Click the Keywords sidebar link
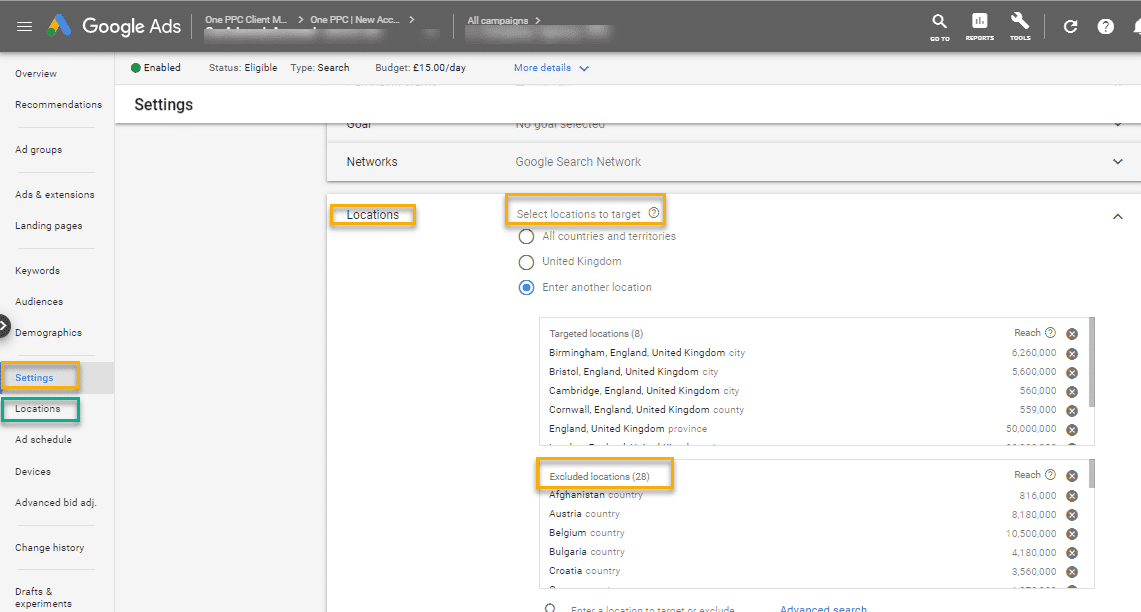Viewport: 1141px width, 612px height. point(37,270)
